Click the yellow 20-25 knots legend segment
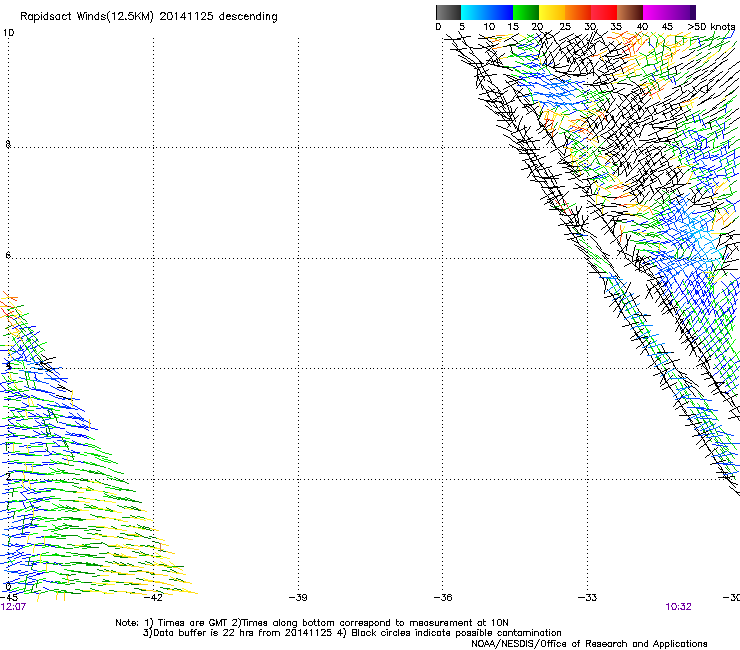 [x=552, y=12]
